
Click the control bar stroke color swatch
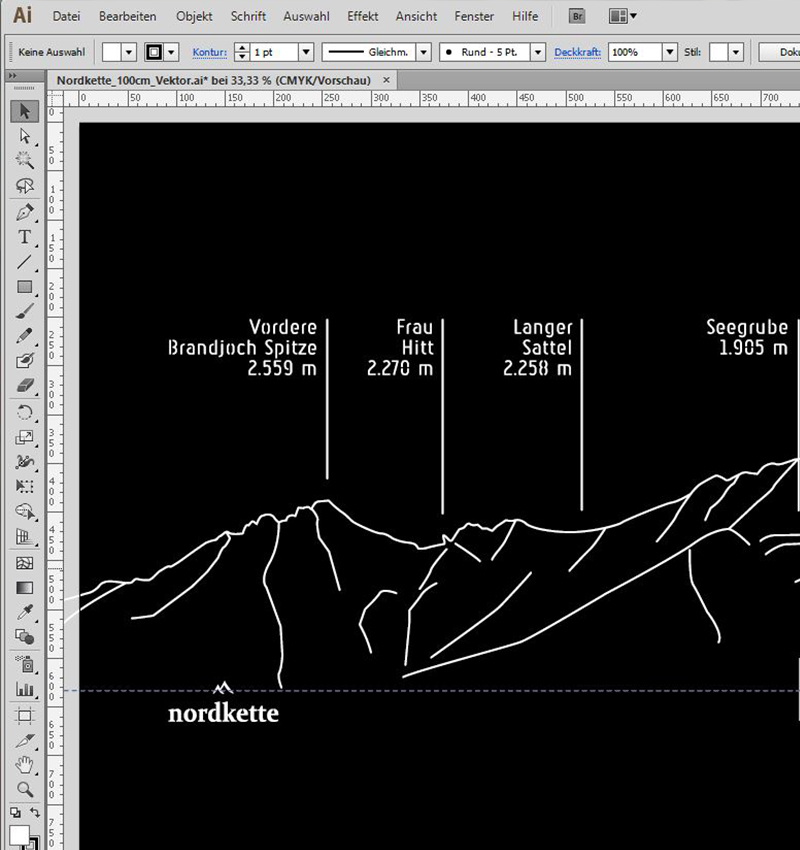154,53
